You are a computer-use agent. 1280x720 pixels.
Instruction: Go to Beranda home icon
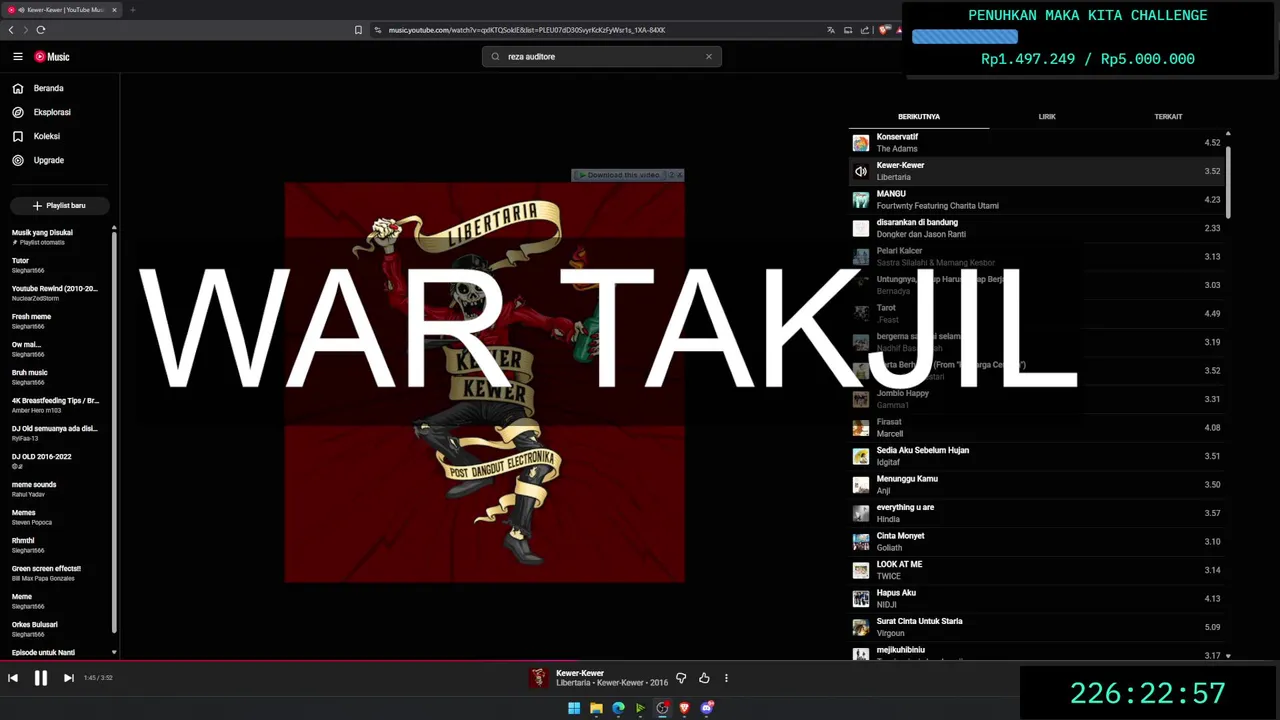pyautogui.click(x=18, y=88)
